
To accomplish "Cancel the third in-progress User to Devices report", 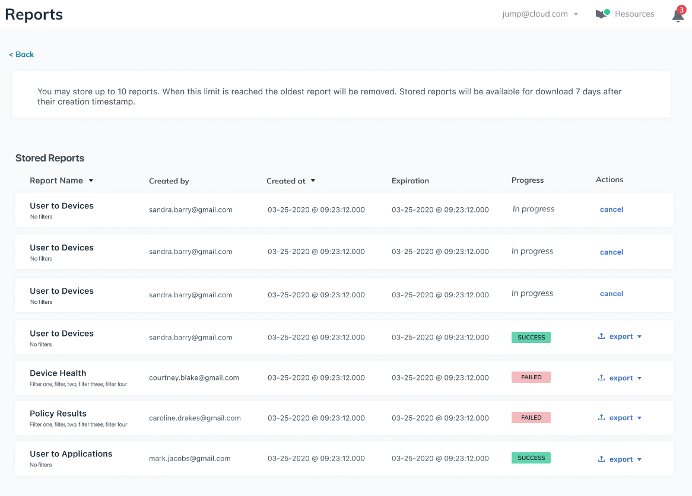I will click(x=611, y=294).
